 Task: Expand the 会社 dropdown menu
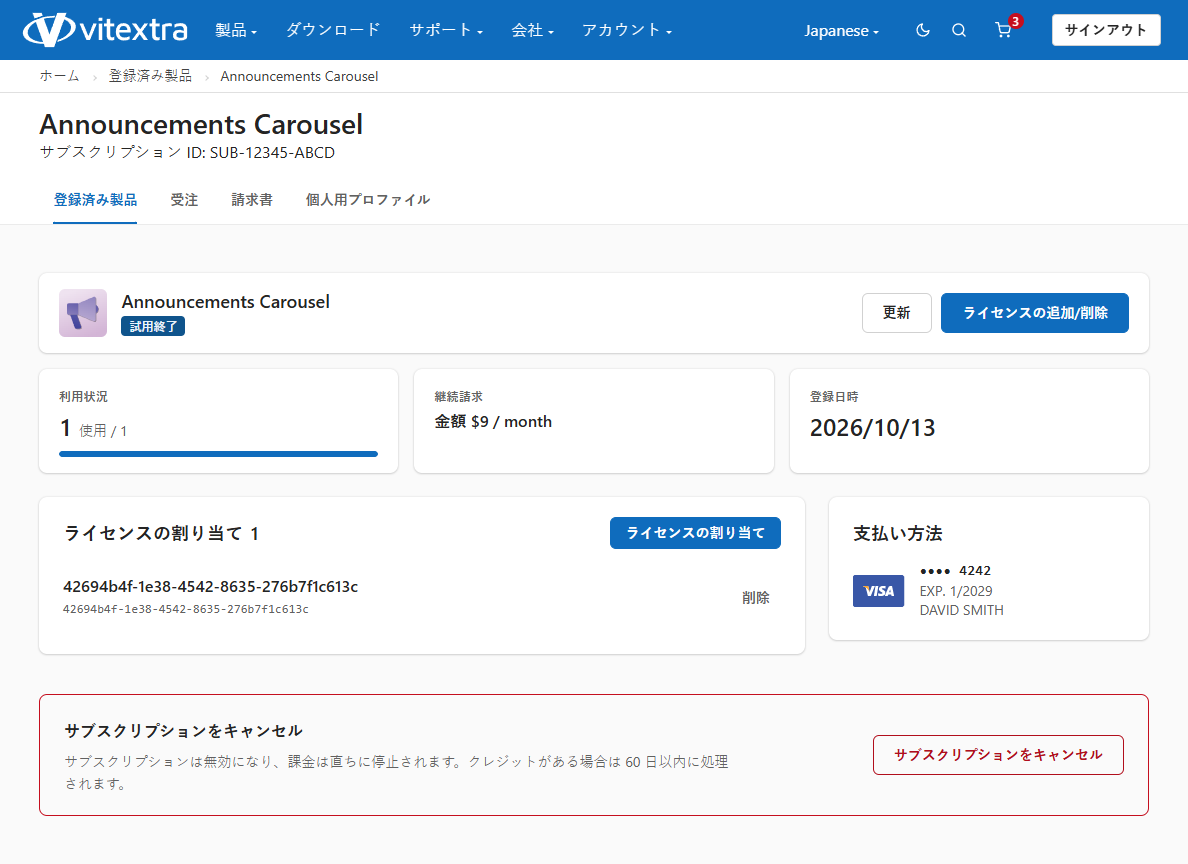pyautogui.click(x=533, y=30)
